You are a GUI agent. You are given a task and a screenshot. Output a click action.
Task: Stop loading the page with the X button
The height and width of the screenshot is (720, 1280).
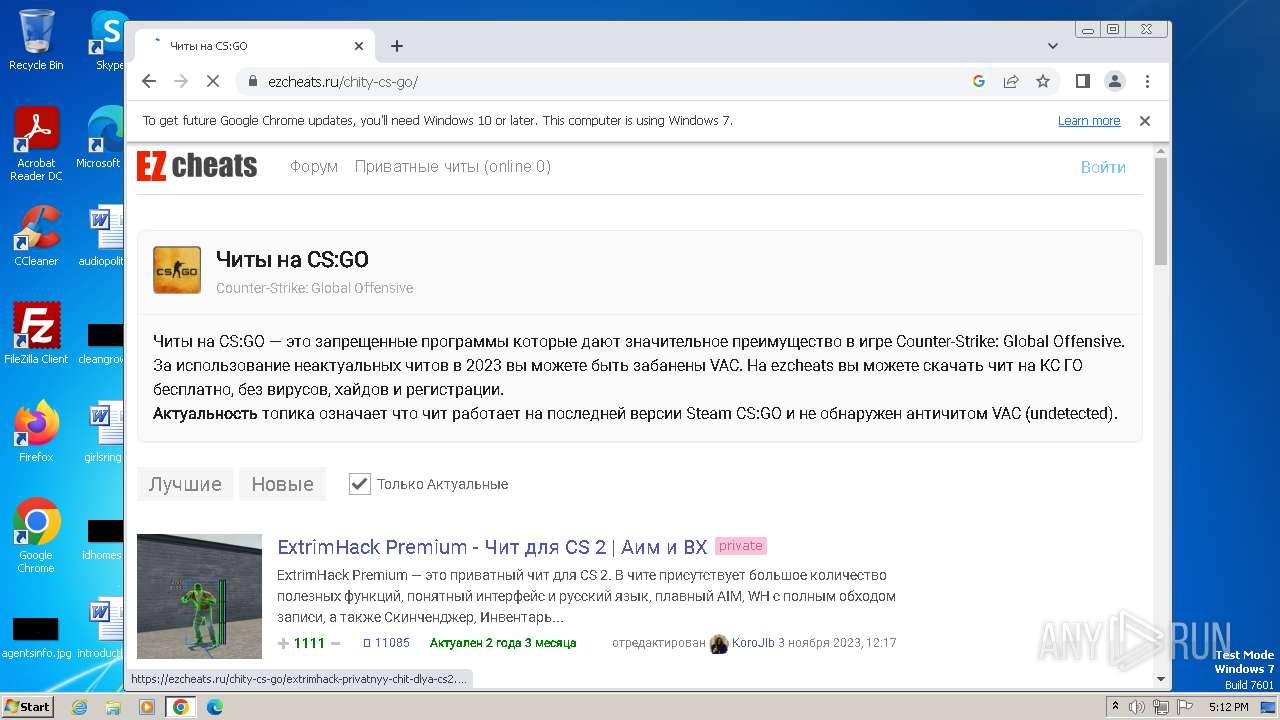[x=213, y=81]
